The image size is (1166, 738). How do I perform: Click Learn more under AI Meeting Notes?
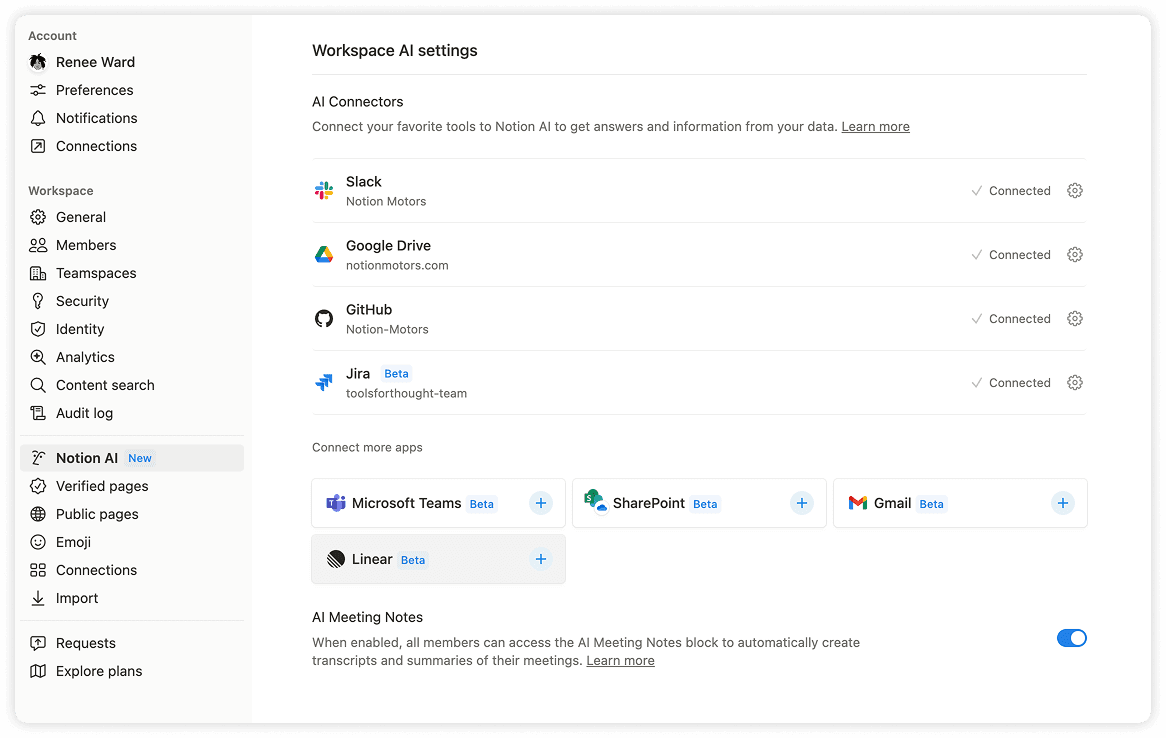[x=619, y=660]
